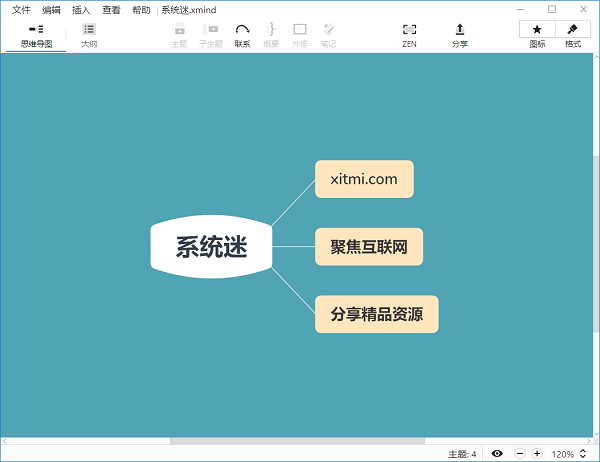Click the vertical scrollbar thumb
The width and height of the screenshot is (600, 462).
tap(596, 244)
